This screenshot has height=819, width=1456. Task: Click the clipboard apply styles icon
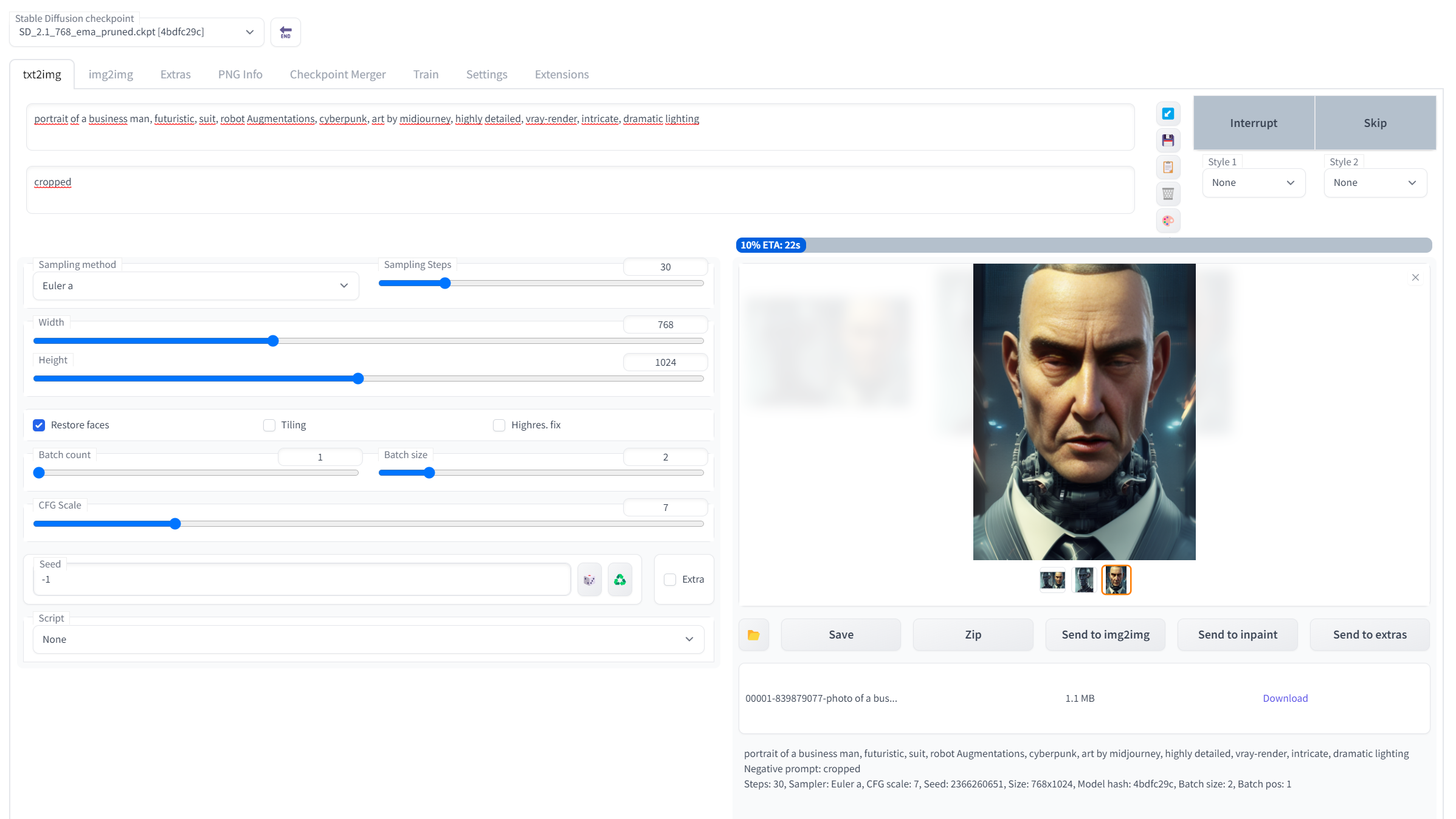[x=1167, y=167]
